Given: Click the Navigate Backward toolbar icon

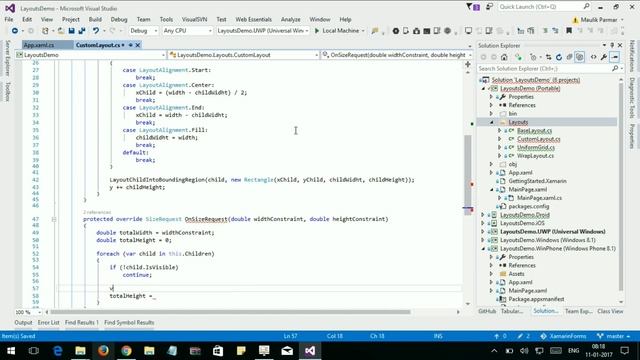Looking at the screenshot, I should click(15, 31).
